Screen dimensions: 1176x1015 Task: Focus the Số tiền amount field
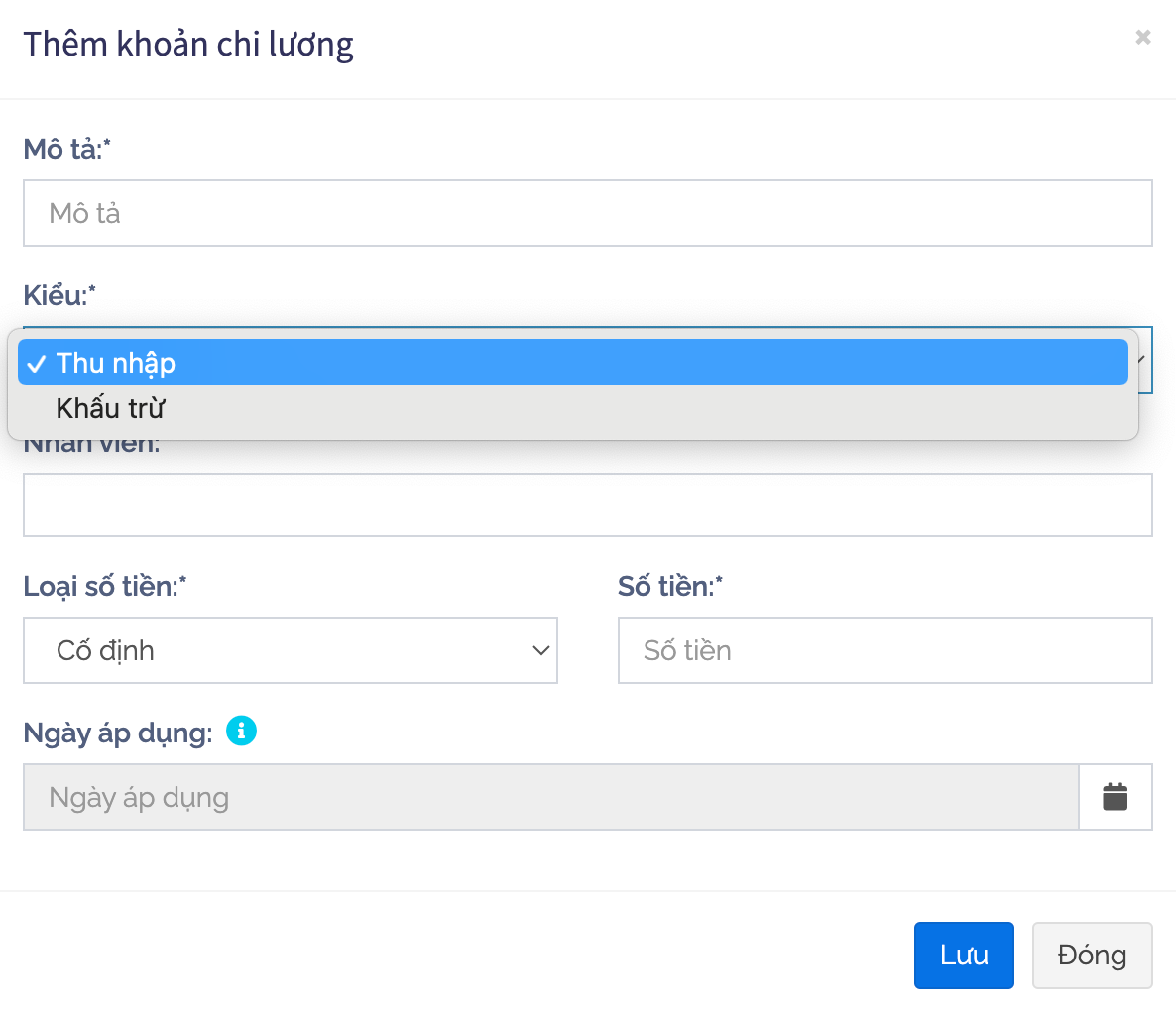(884, 650)
